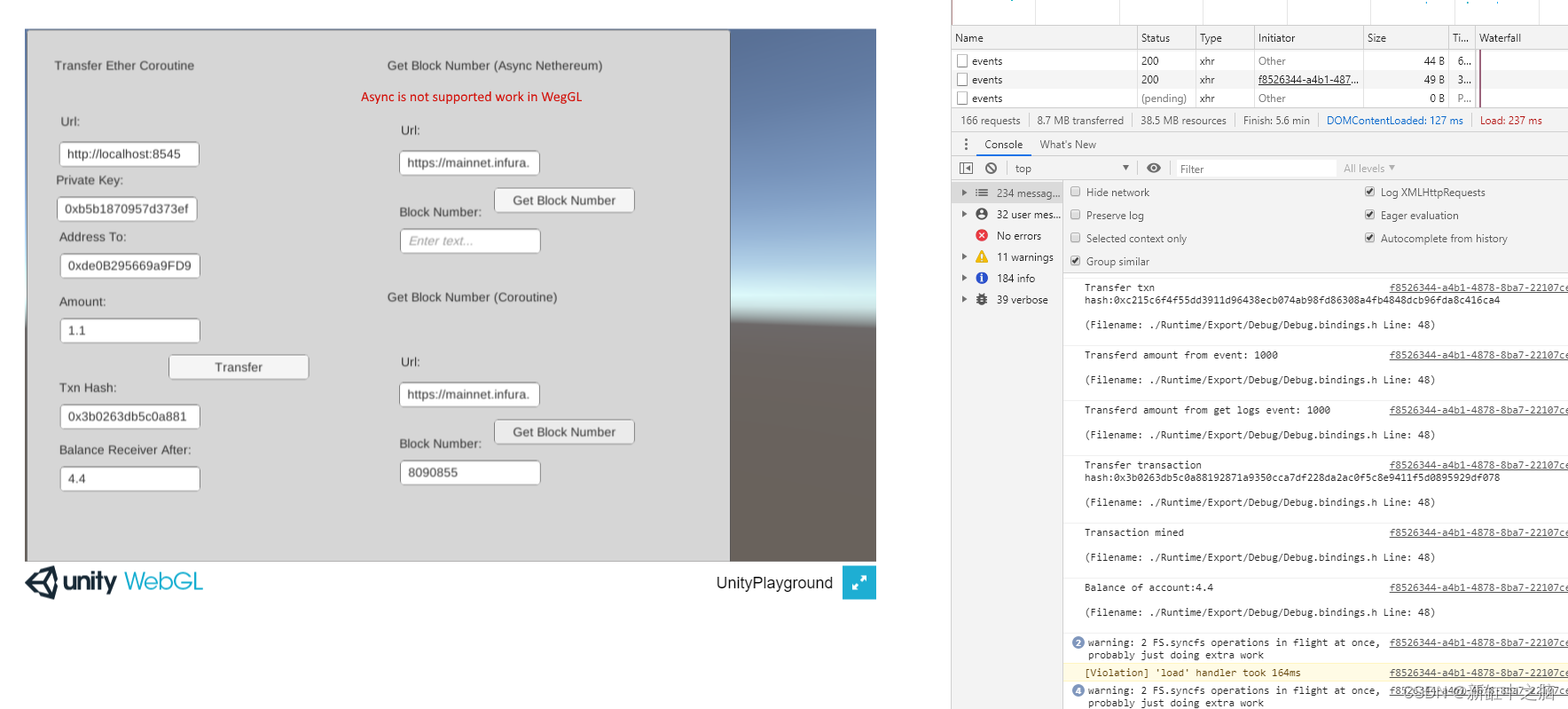This screenshot has height=709, width=1568.
Task: Click Coroutine section infura Url field
Action: coord(469,394)
